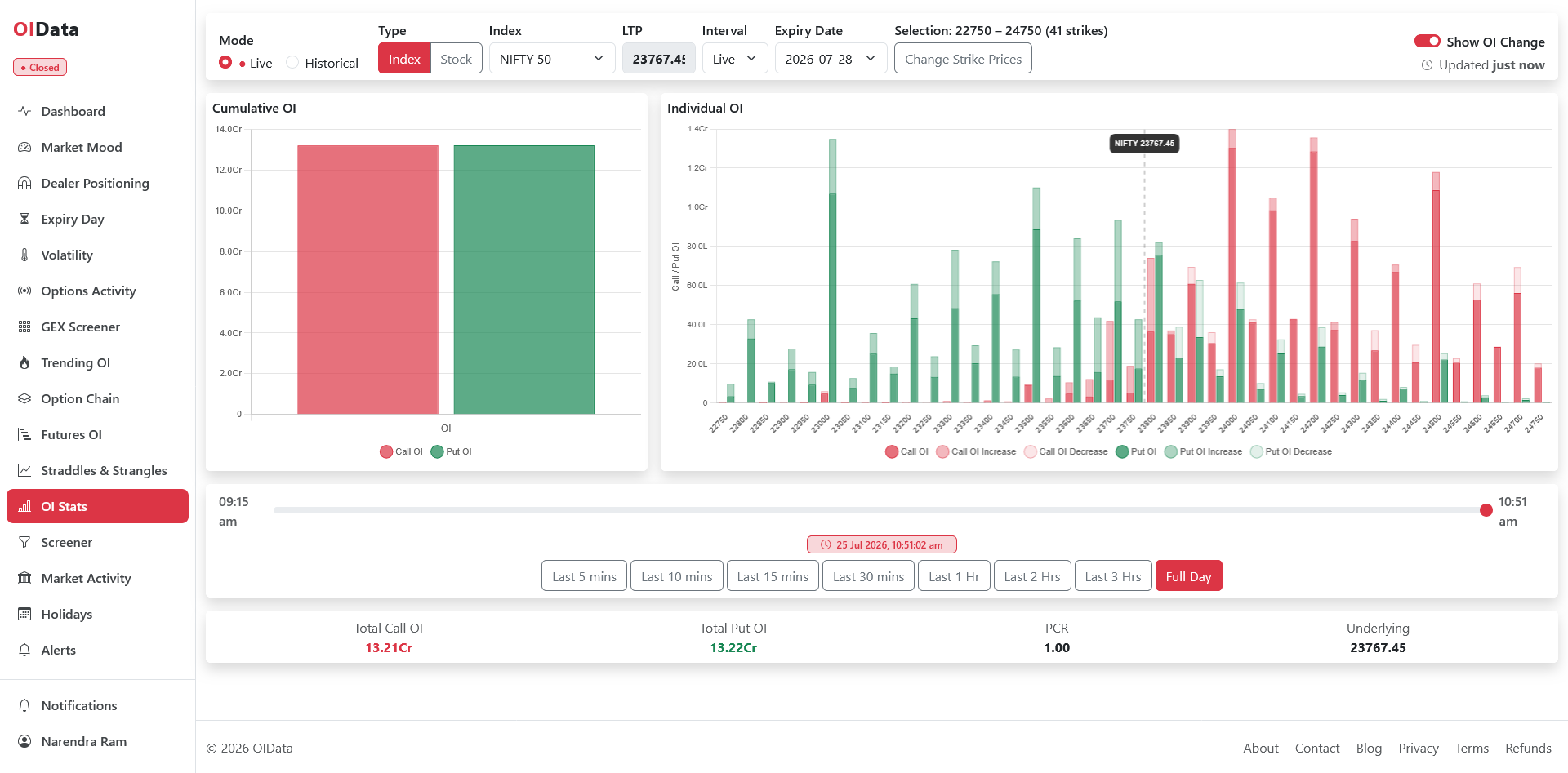Toggle Call OI Decrease legend series
The image size is (1568, 773).
1066,451
